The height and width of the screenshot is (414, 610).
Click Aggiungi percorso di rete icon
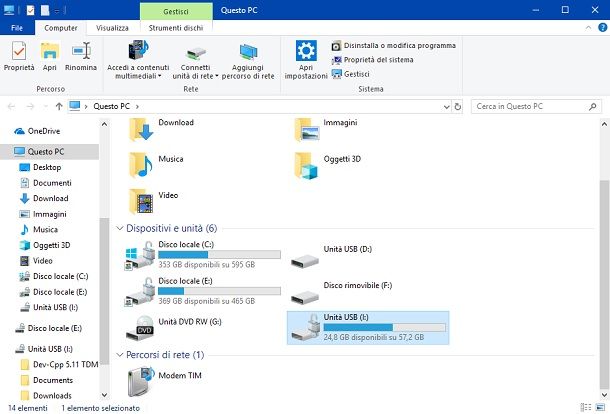pos(248,52)
